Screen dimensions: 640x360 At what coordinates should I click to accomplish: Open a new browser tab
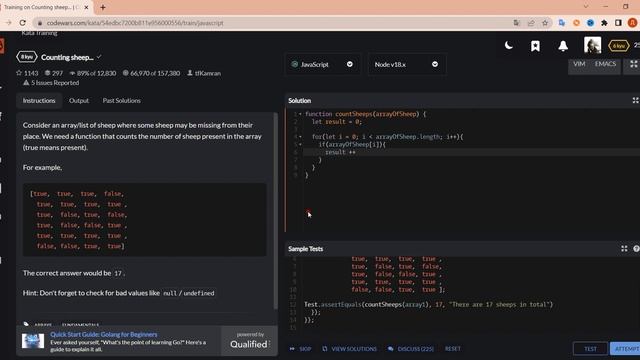103,7
